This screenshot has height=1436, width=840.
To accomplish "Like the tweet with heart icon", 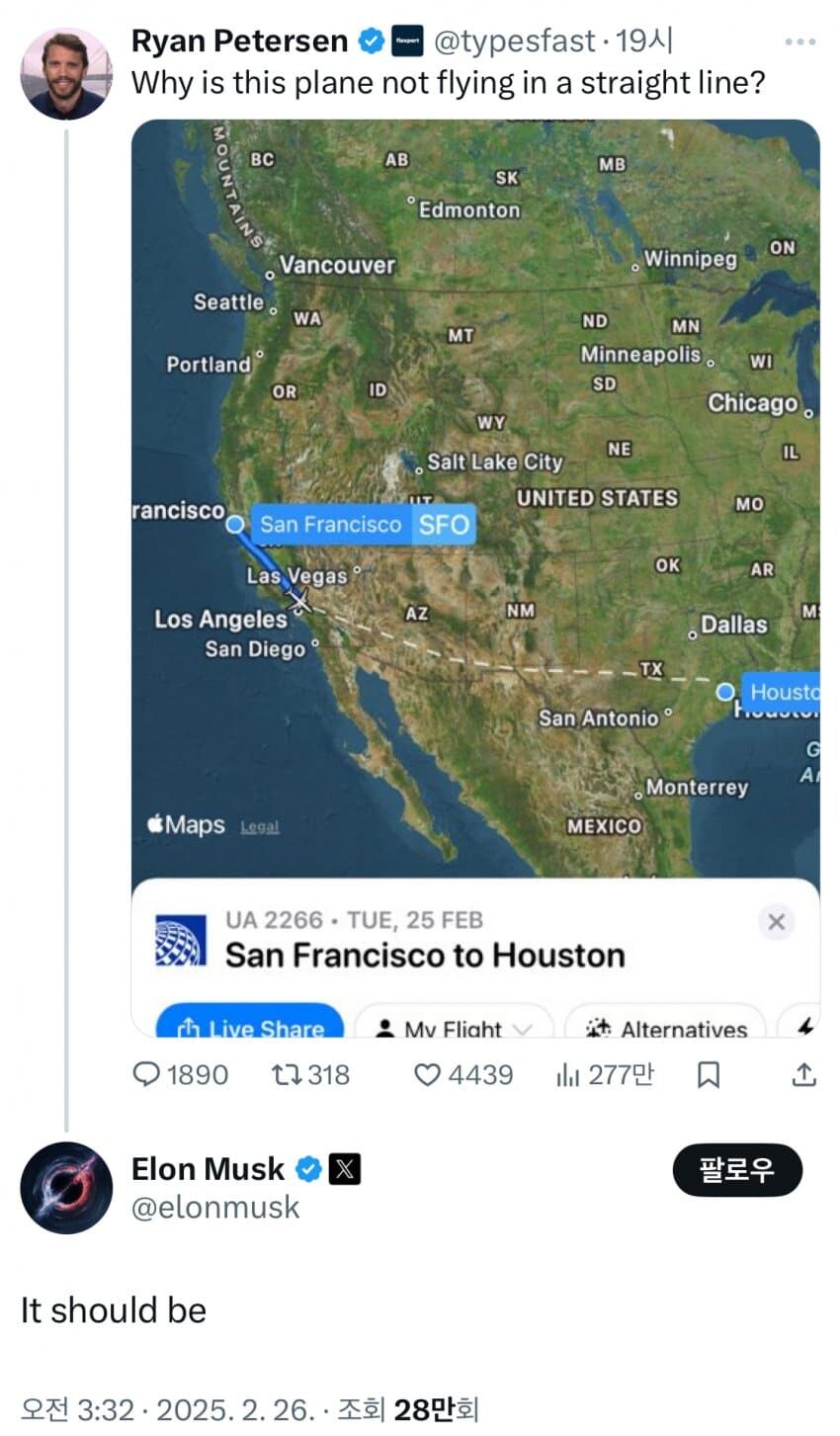I will pyautogui.click(x=426, y=1074).
